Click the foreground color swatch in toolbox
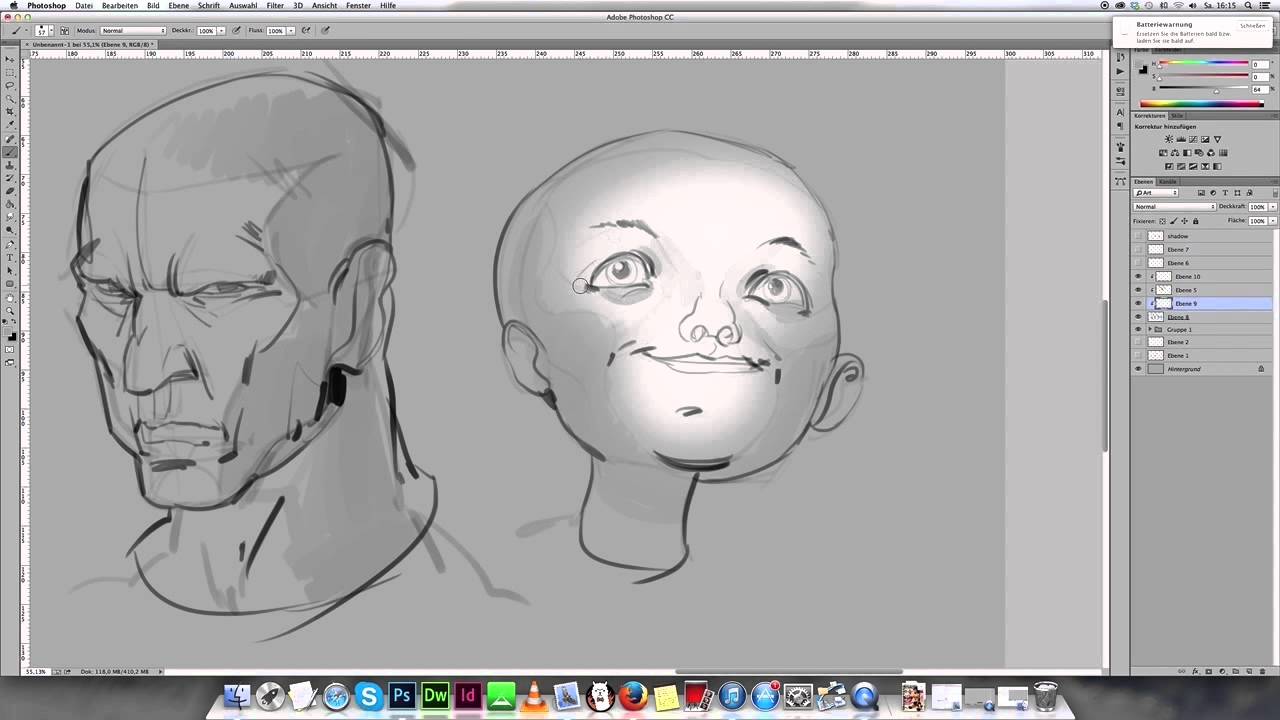 point(8,334)
